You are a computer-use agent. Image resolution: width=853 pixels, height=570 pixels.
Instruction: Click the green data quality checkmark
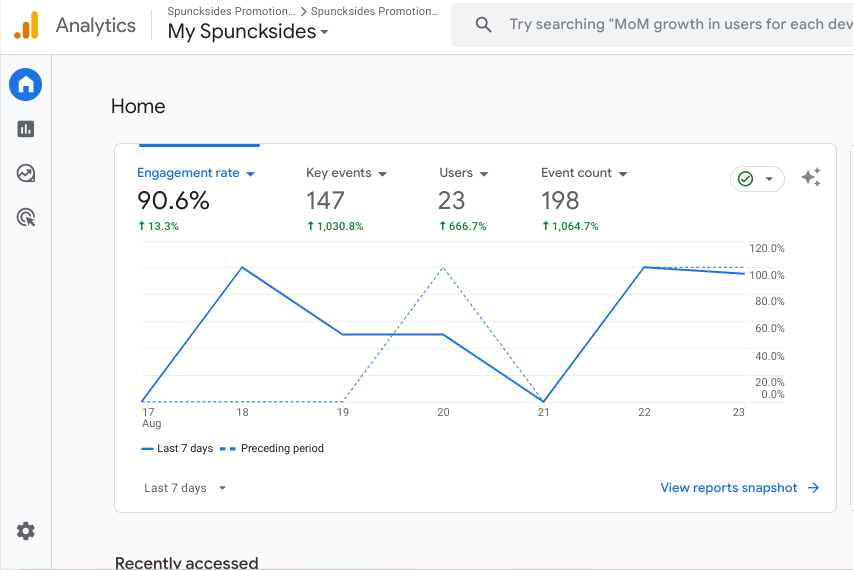tap(745, 178)
